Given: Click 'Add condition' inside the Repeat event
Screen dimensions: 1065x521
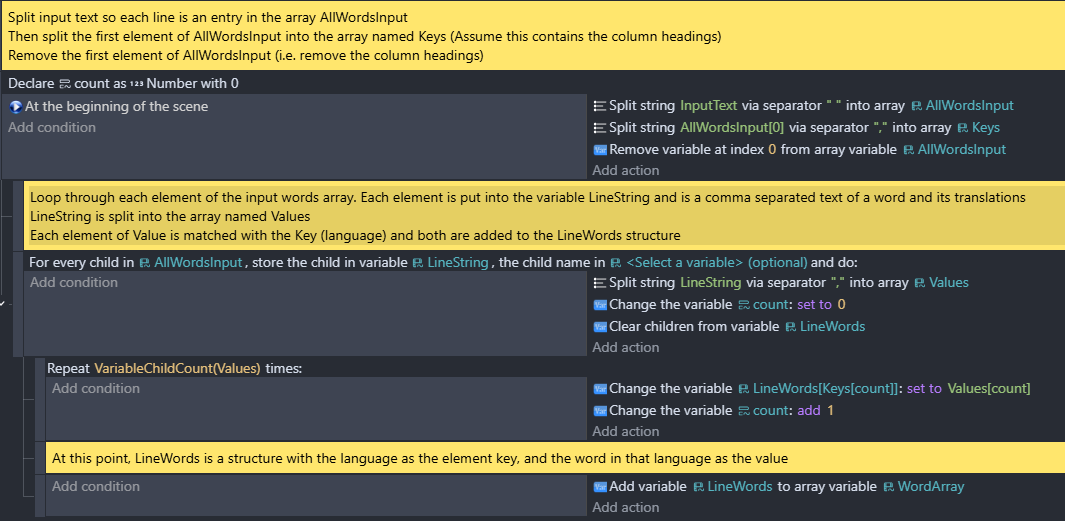Looking at the screenshot, I should pyautogui.click(x=96, y=389).
